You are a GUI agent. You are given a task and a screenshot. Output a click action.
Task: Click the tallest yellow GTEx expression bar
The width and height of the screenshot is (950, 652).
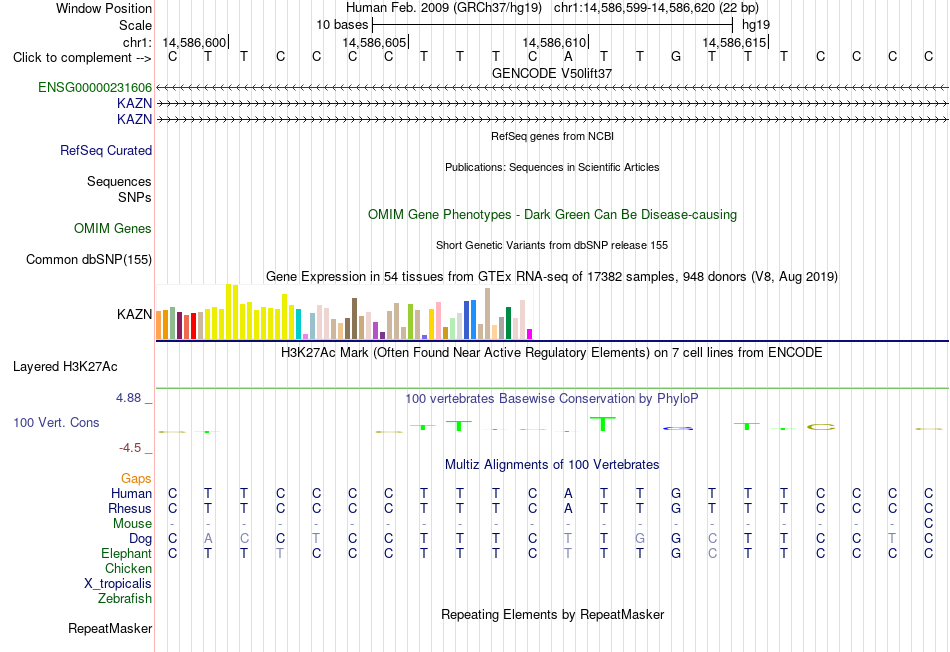click(x=228, y=311)
